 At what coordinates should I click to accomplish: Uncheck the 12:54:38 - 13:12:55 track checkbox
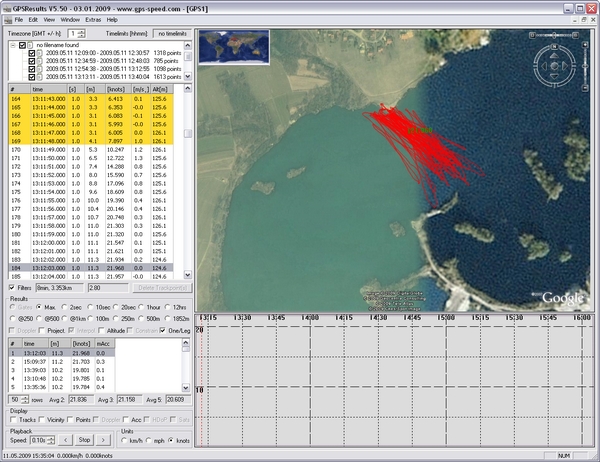[x=32, y=69]
